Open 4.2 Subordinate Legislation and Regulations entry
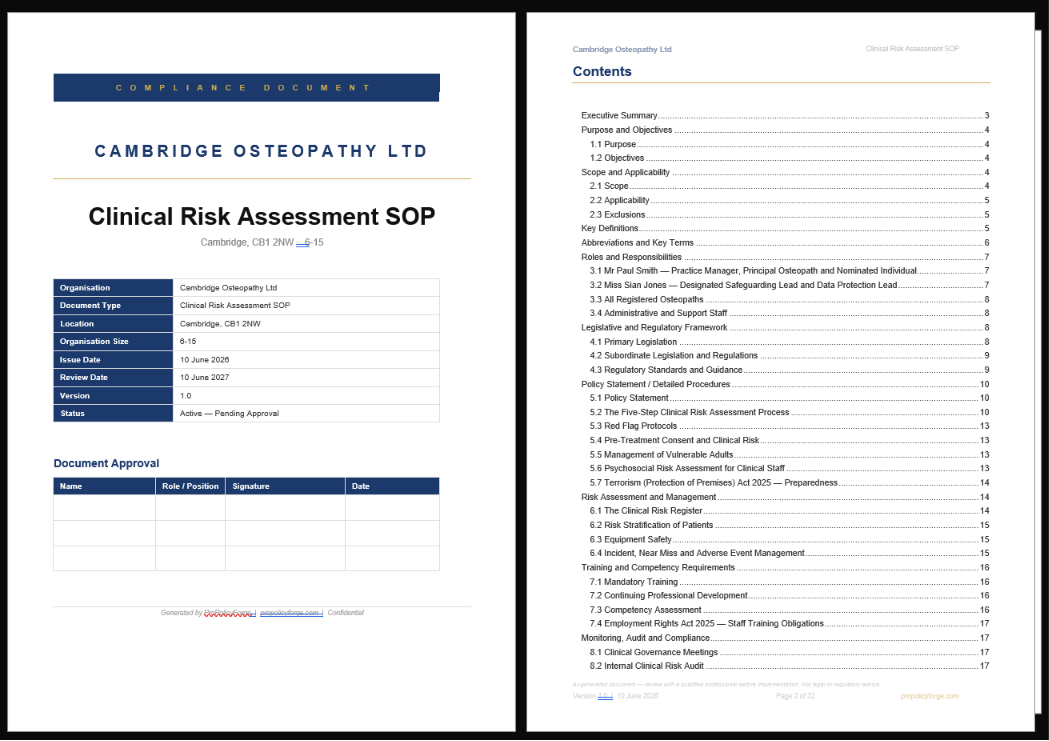 coord(789,356)
